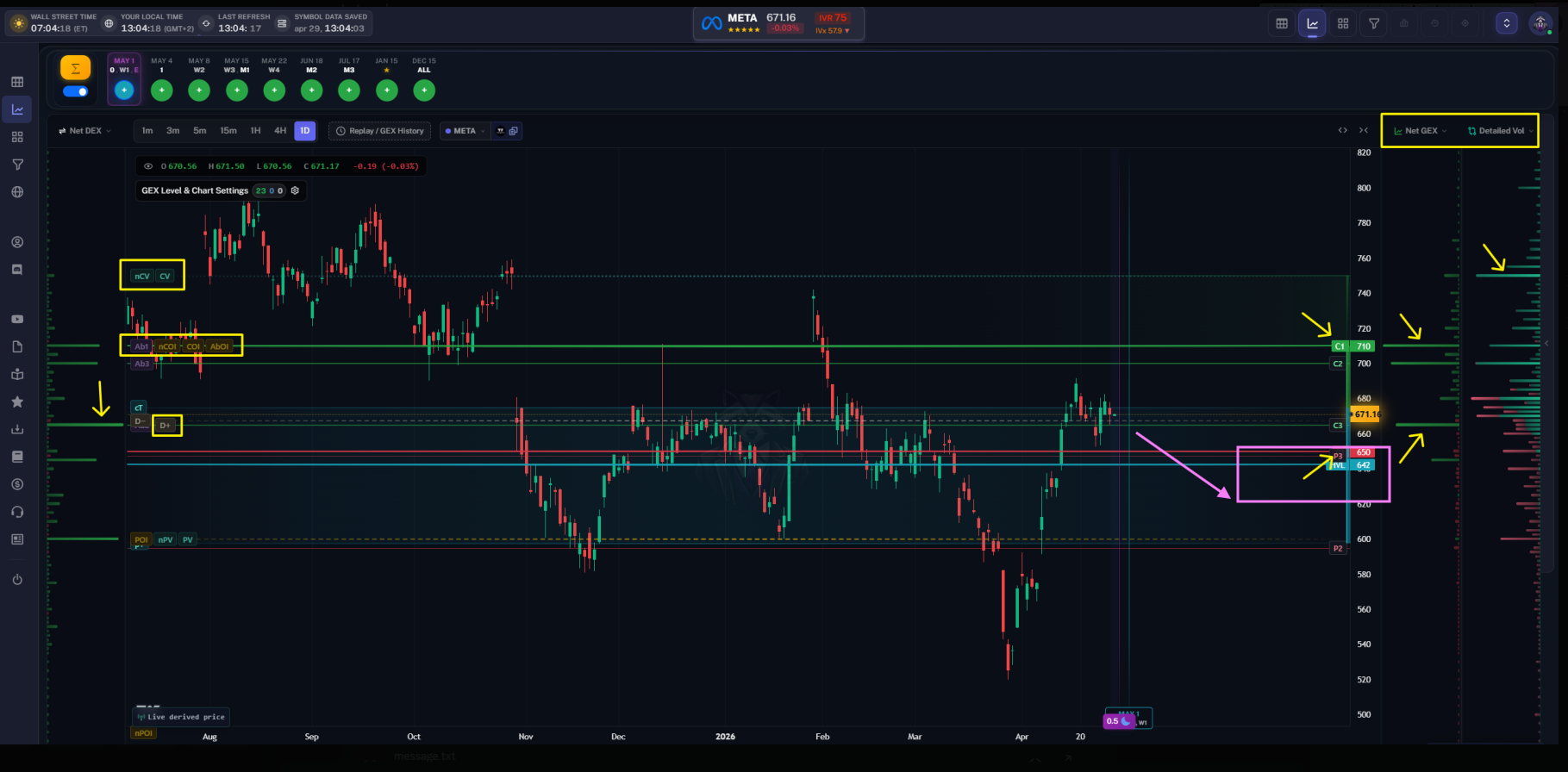Click the power icon in left sidebar

[17, 579]
